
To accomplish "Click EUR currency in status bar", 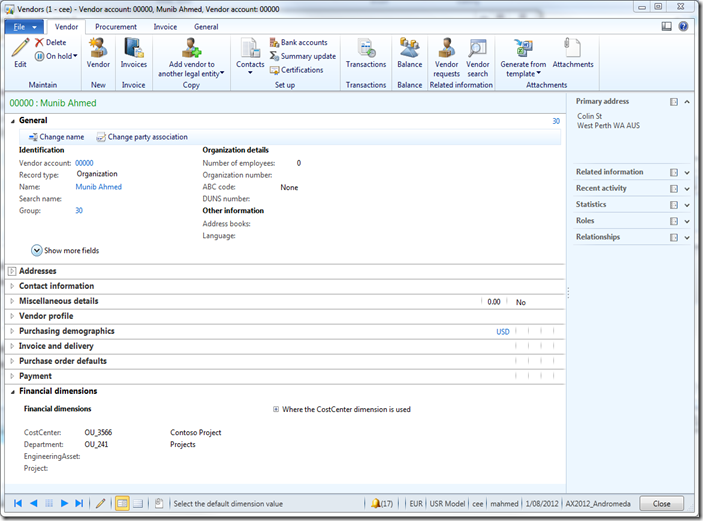I will pos(416,504).
